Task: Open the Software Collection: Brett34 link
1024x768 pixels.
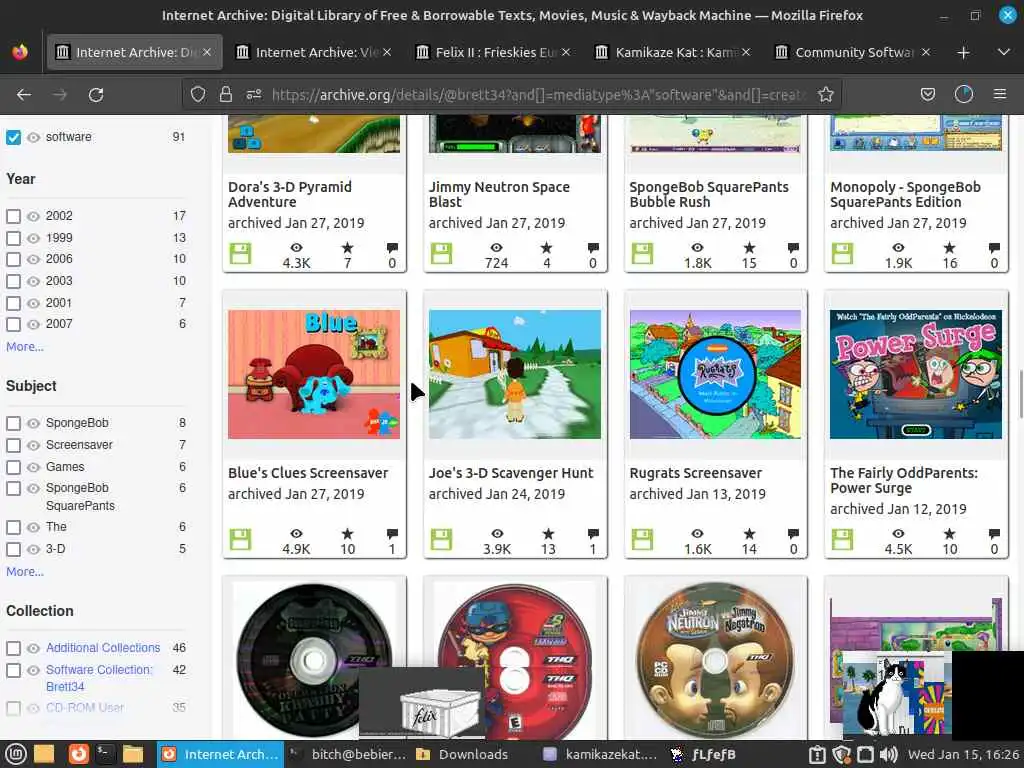Action: click(x=99, y=678)
